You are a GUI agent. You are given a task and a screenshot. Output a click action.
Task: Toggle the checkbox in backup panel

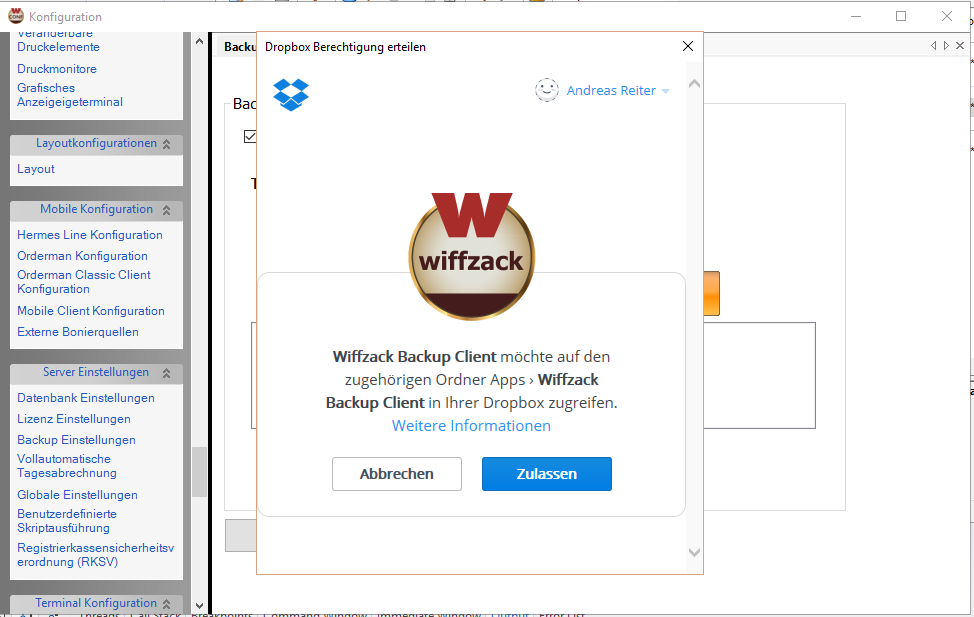[250, 137]
